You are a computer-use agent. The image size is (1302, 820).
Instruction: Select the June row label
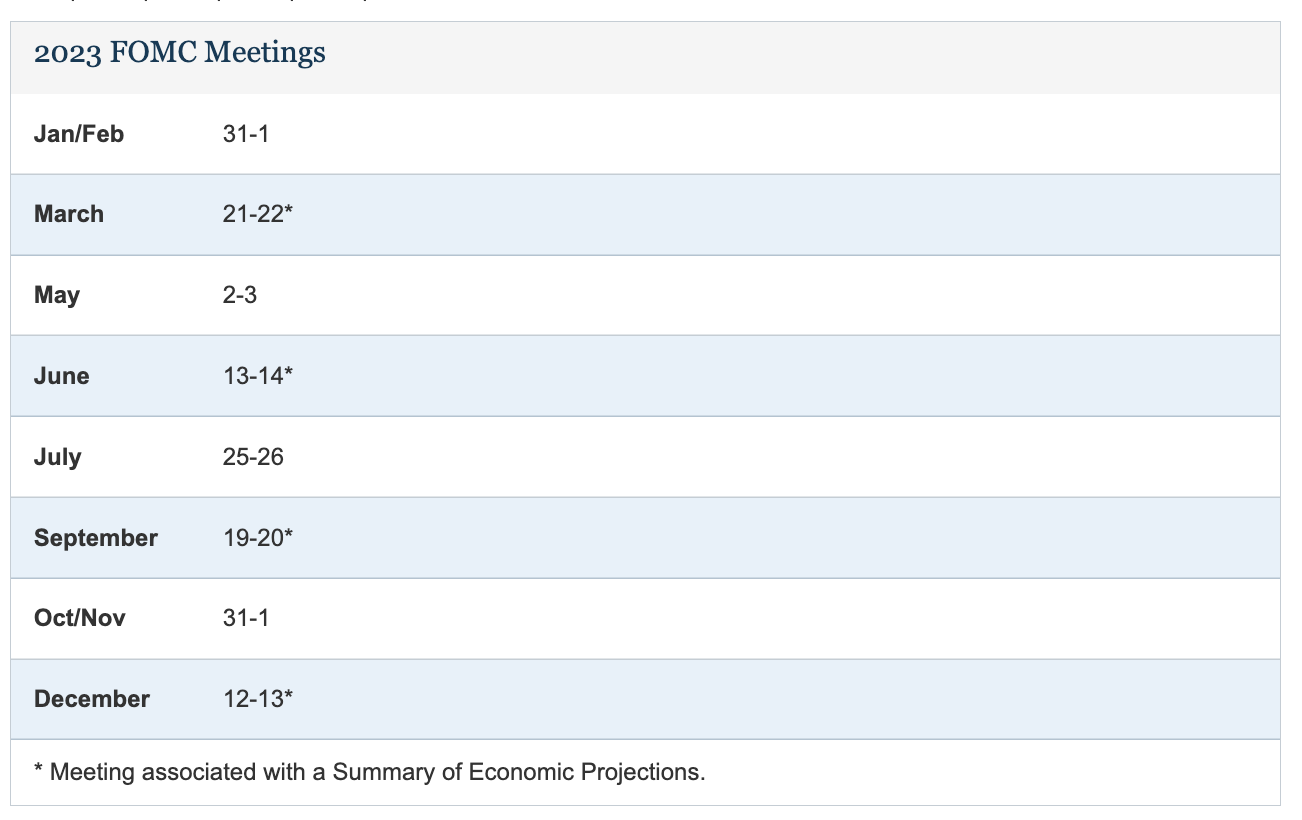pos(62,376)
